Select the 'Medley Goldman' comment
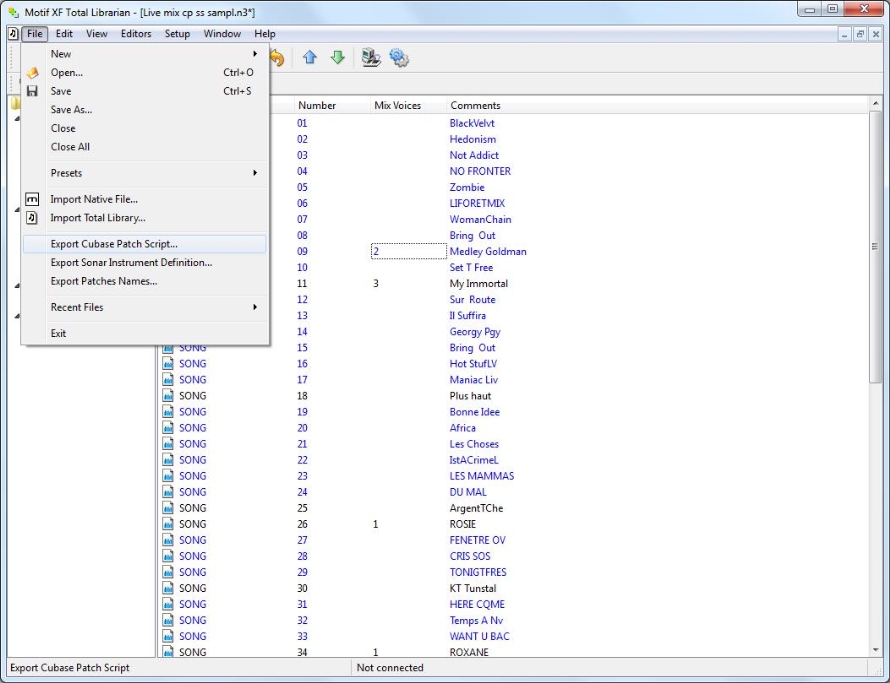The image size is (890, 683). (x=488, y=252)
